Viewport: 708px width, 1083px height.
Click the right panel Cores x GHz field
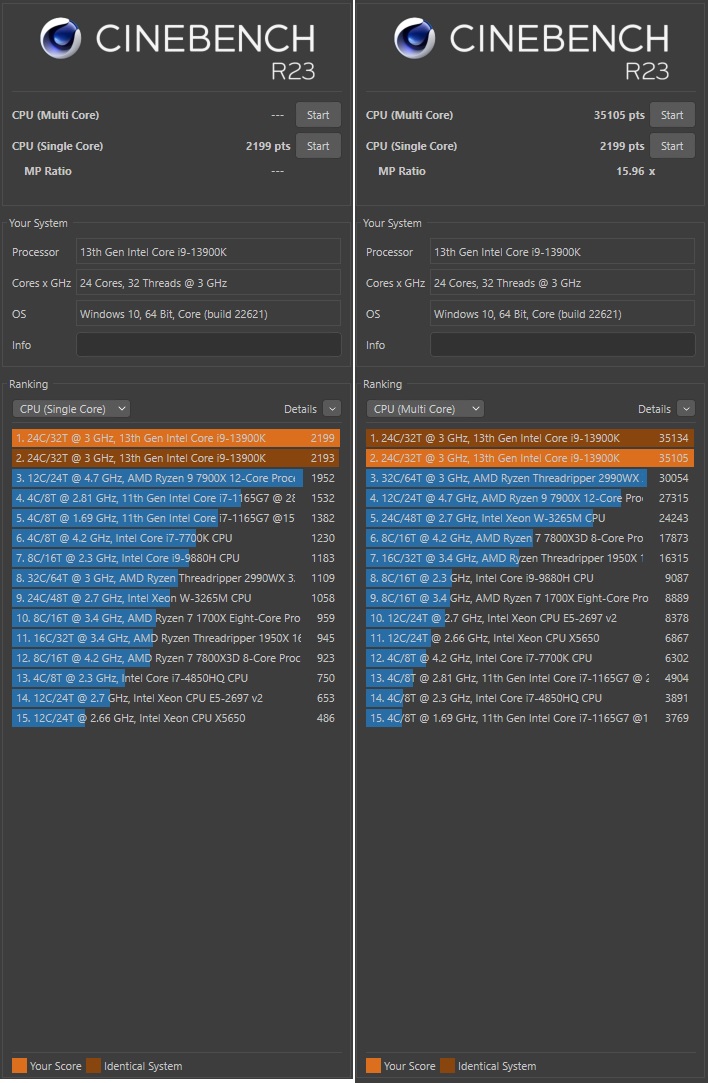click(x=562, y=282)
